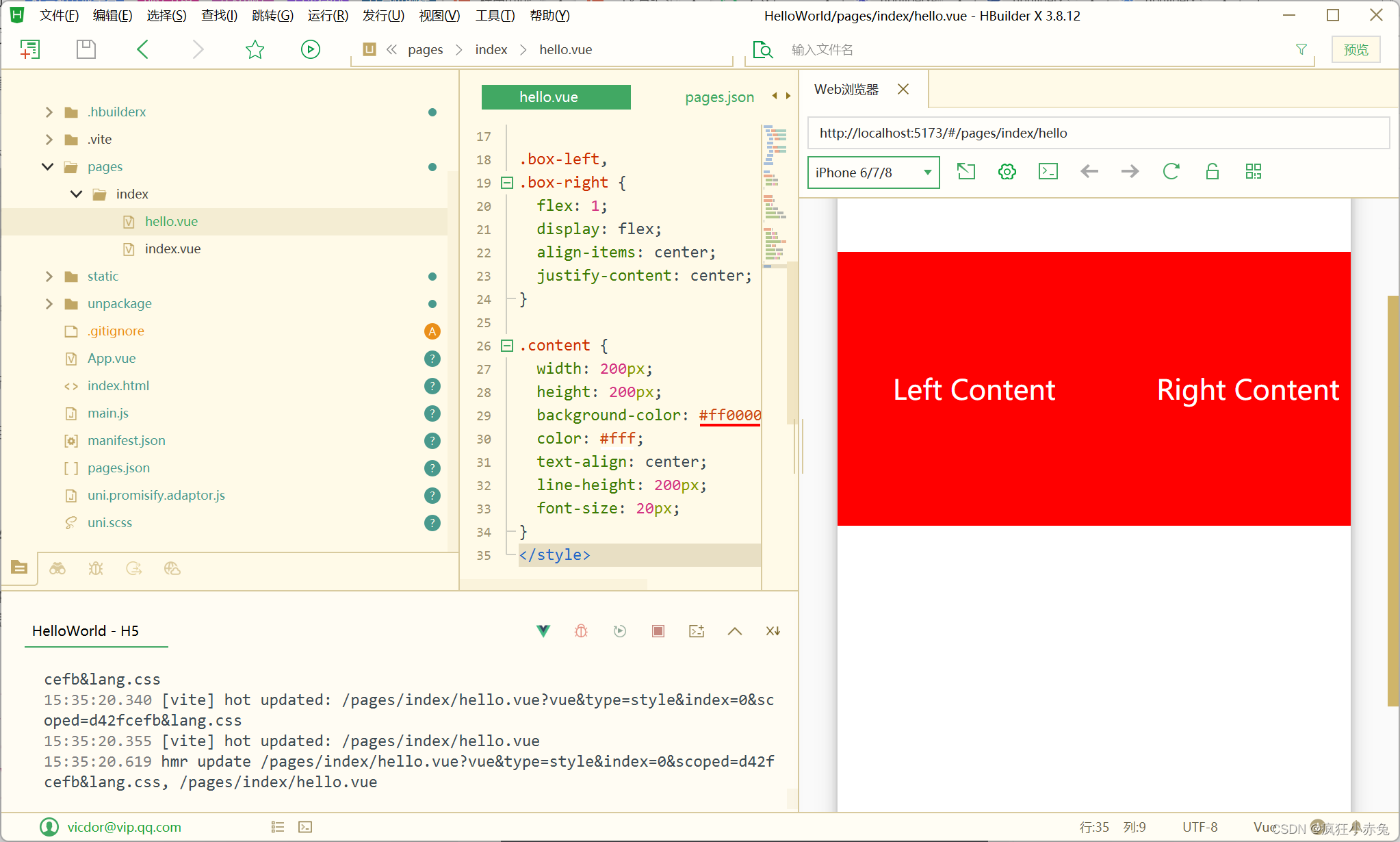Click the UTF-8 encoding indicator

[x=1200, y=827]
